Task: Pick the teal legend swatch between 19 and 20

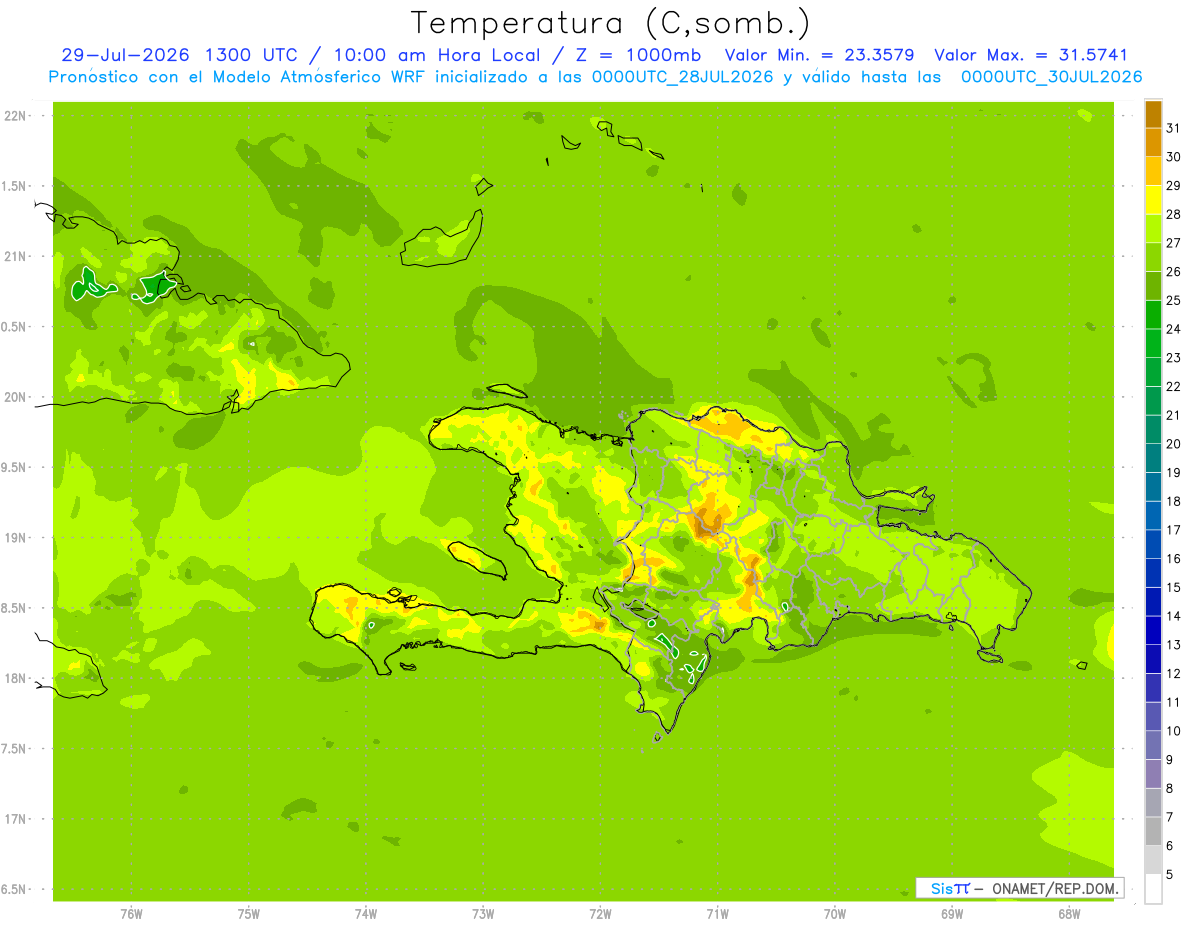Action: 1153,458
